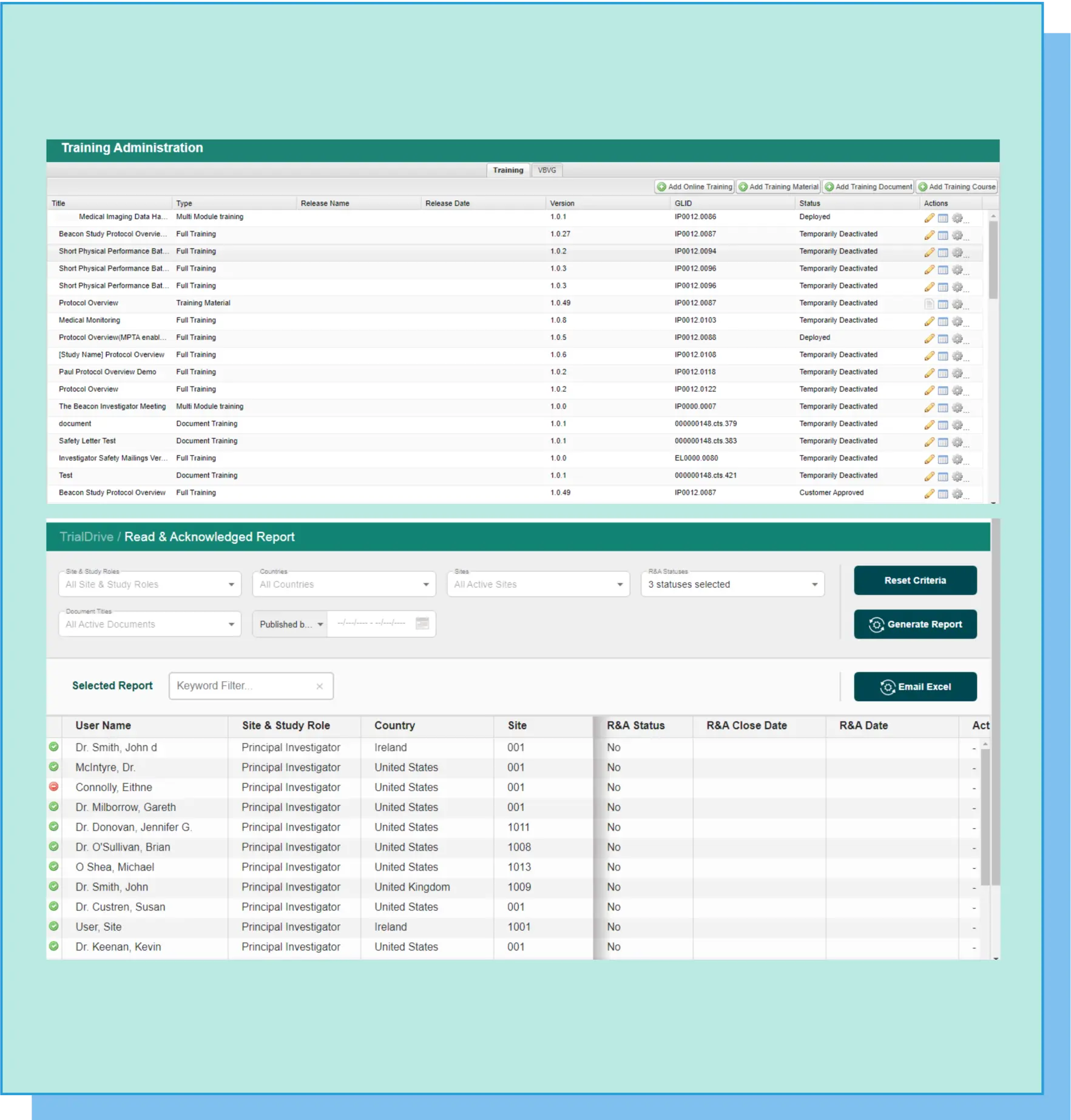Click into the Keyword Filter input field
This screenshot has height=1120, width=1071.
(243, 686)
